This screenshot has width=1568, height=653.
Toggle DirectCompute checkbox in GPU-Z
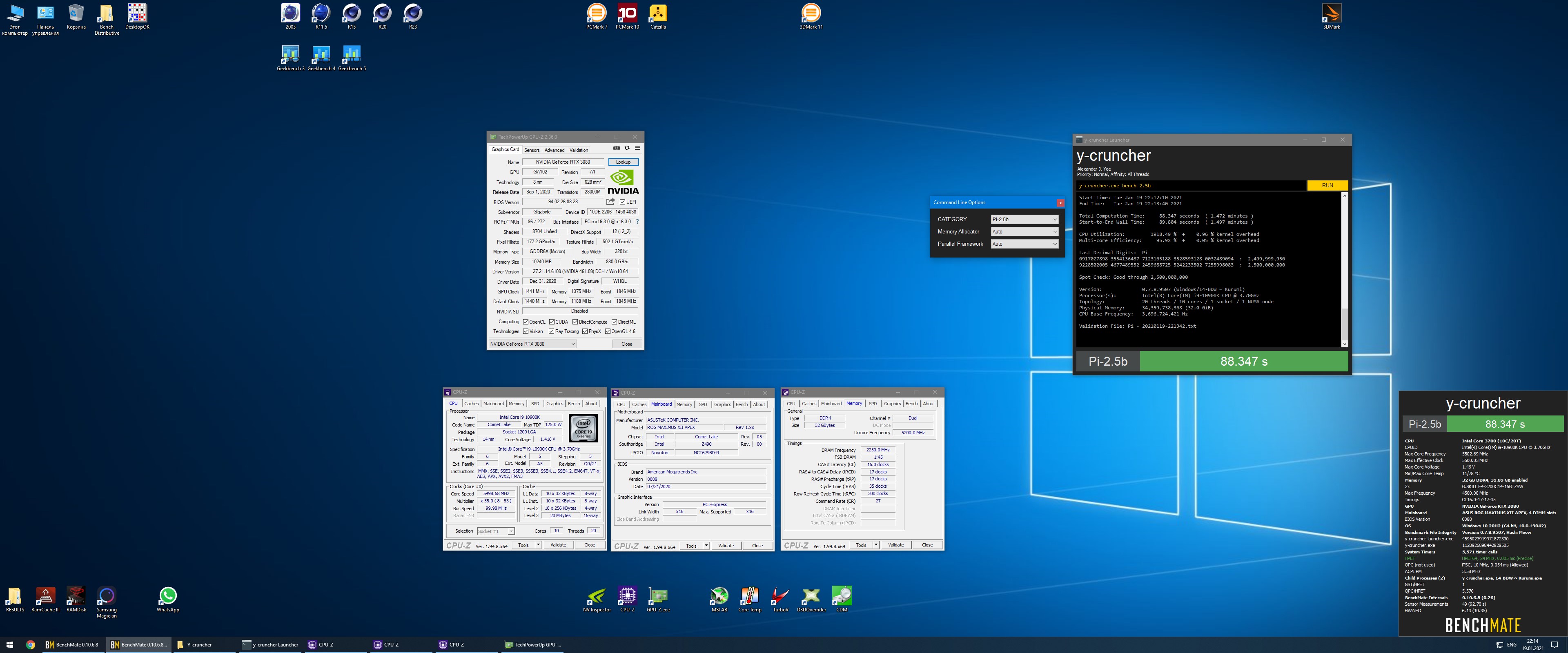pos(575,322)
